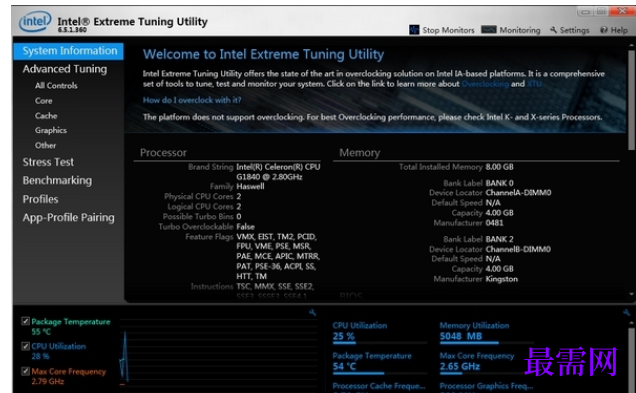Click ChannelA-DIMM0 device locator
636x393 pixels.
coord(518,193)
